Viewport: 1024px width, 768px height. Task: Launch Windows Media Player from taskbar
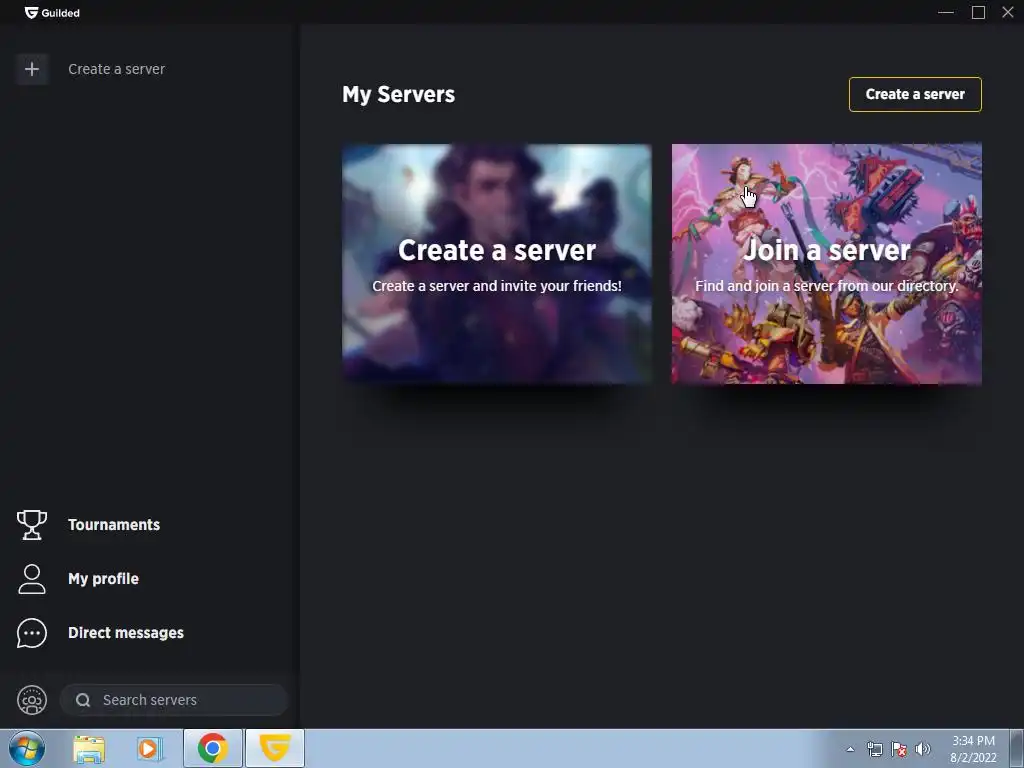tap(150, 749)
